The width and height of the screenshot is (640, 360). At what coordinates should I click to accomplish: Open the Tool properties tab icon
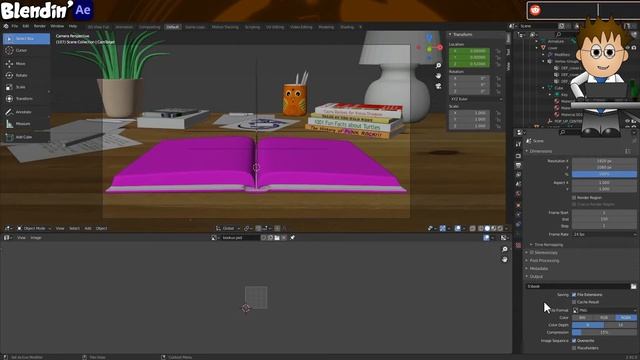pyautogui.click(x=518, y=144)
